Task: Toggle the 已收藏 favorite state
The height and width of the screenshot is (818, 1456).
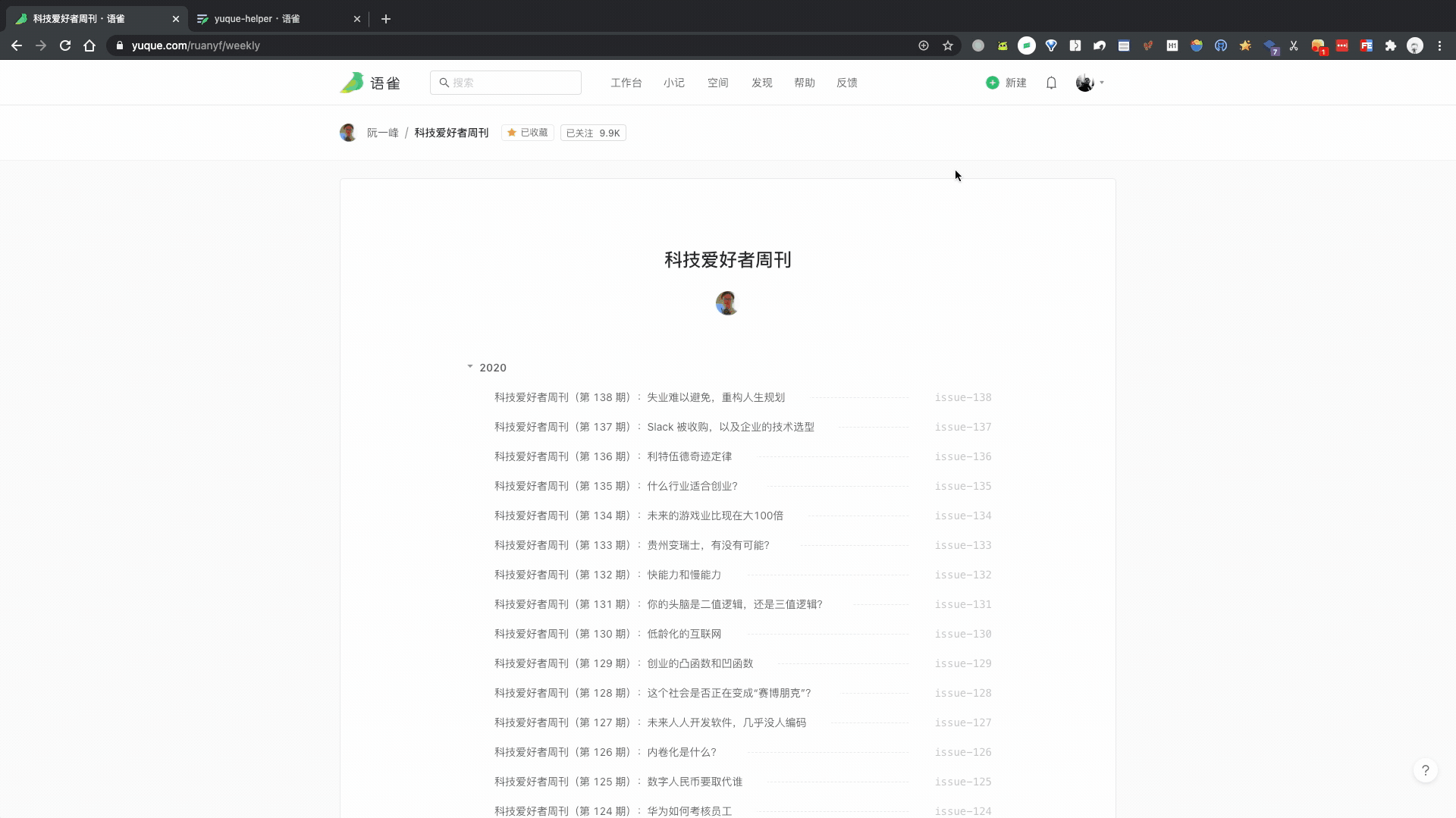Action: (x=527, y=133)
